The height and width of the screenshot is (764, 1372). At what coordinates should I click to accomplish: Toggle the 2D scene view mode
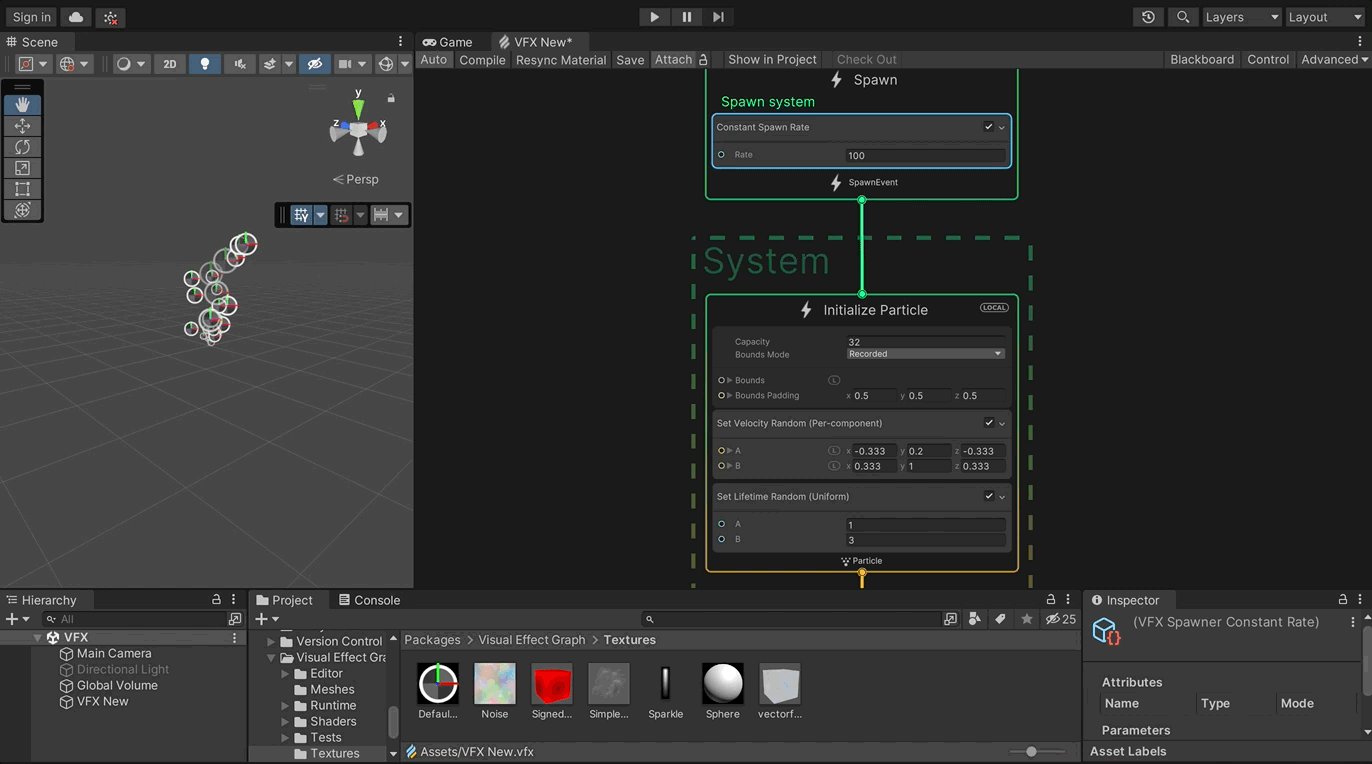point(170,64)
